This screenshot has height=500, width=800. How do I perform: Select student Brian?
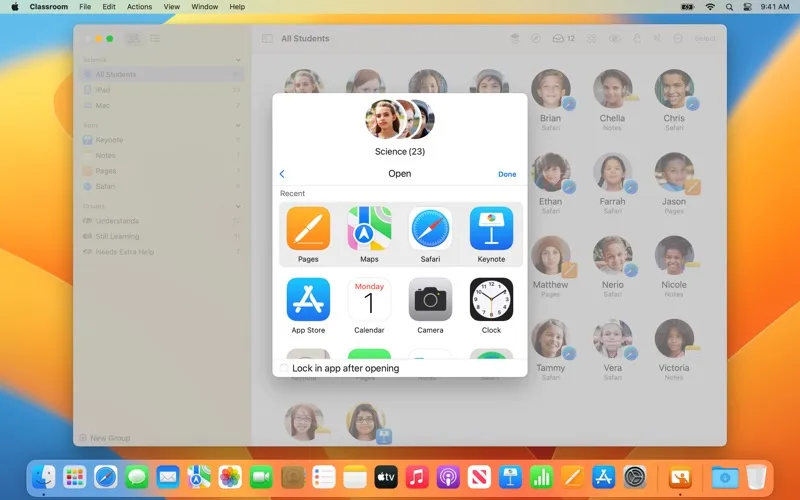551,89
